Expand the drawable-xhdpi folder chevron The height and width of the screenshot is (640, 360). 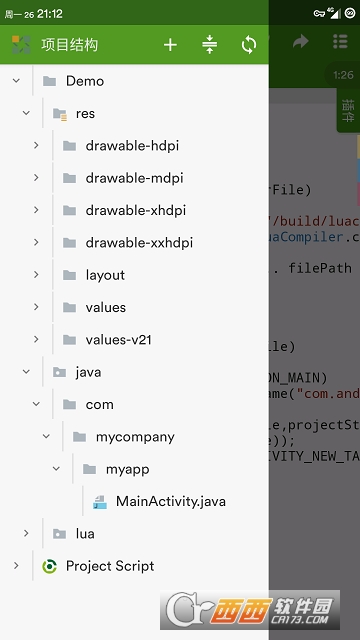coord(36,210)
